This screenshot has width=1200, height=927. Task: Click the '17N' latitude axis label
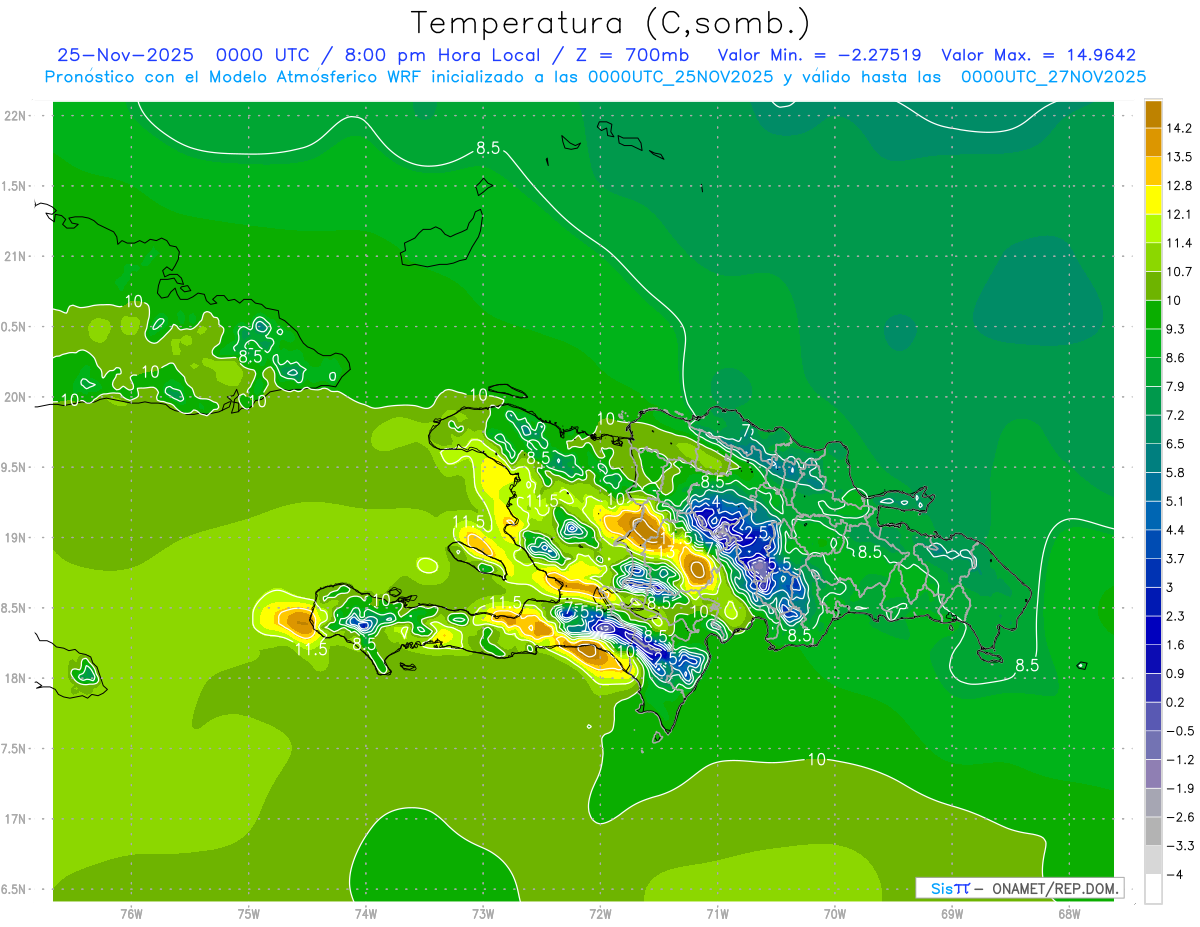click(16, 819)
